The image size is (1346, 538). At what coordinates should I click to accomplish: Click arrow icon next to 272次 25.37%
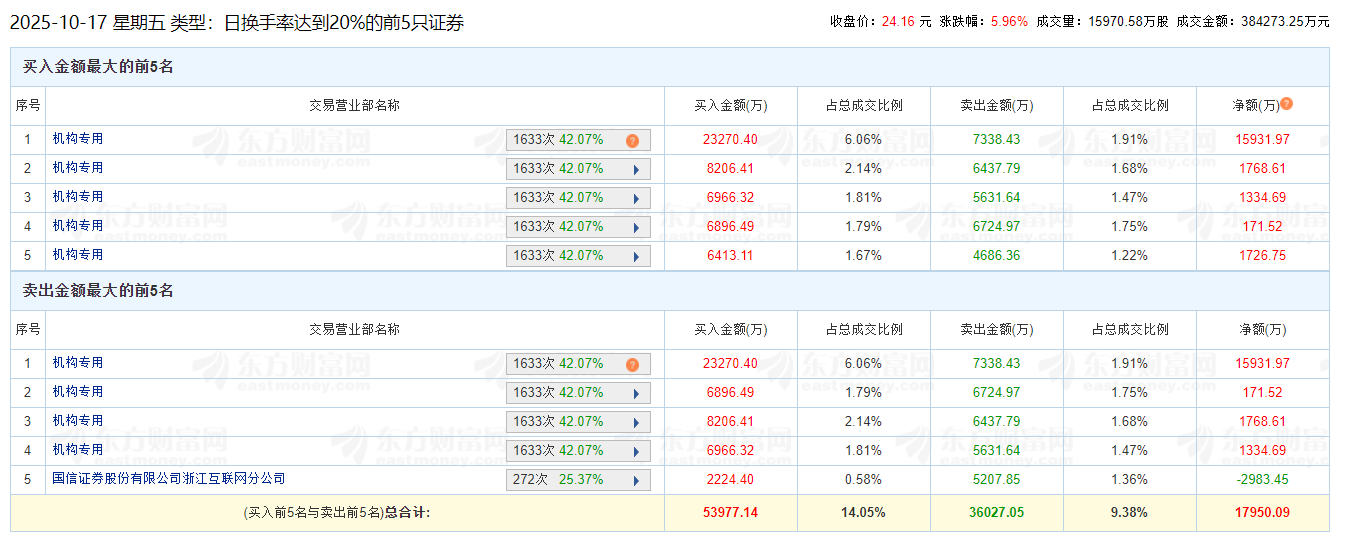coord(636,481)
